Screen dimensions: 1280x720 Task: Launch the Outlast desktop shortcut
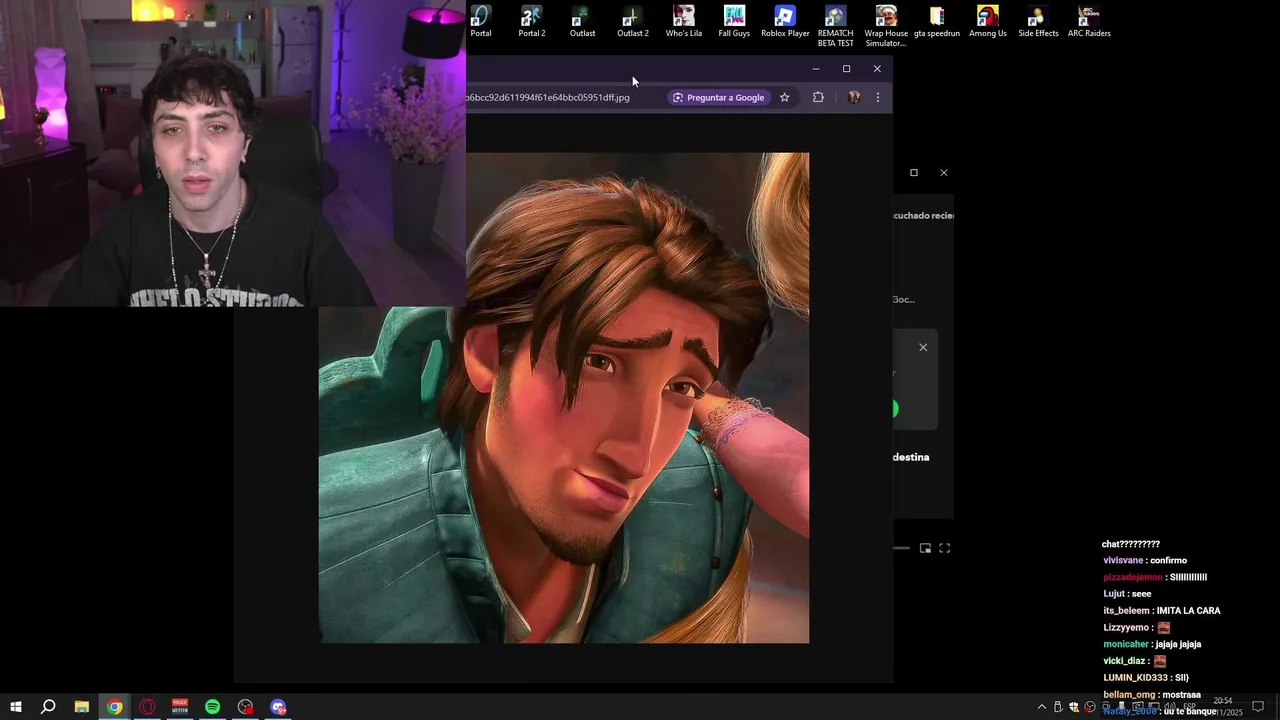[x=582, y=22]
